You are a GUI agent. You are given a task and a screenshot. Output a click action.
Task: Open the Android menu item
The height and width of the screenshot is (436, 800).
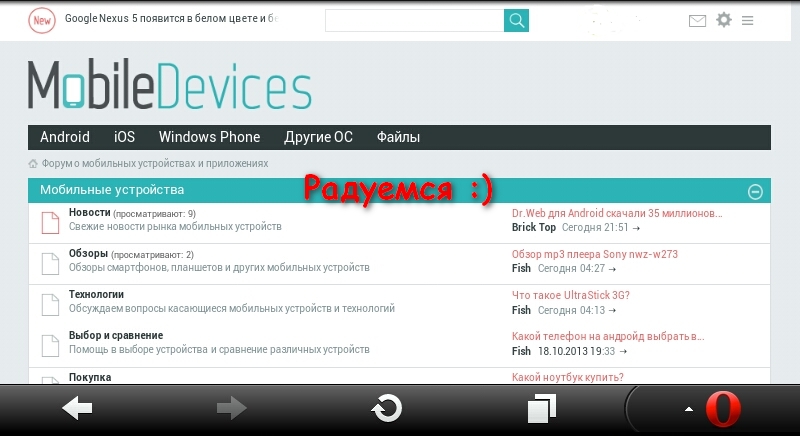point(65,137)
